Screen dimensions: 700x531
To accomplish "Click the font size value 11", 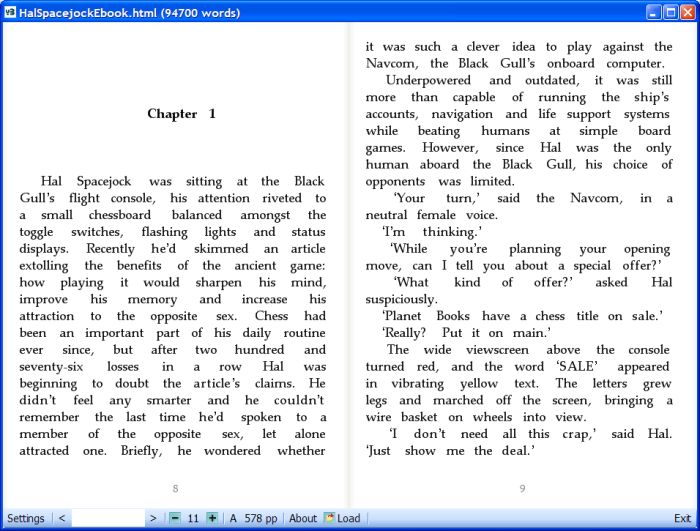I will tap(193, 518).
